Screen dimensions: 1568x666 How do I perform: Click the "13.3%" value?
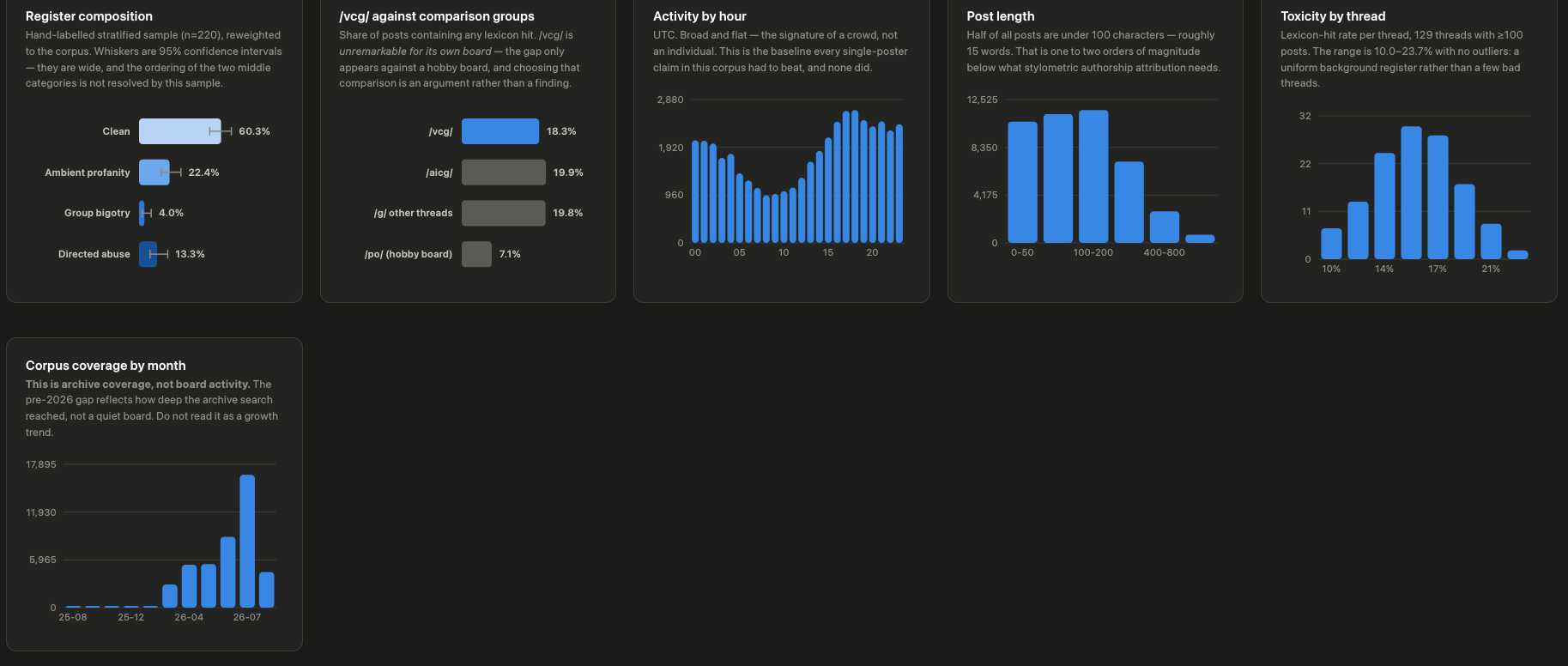[x=191, y=254]
